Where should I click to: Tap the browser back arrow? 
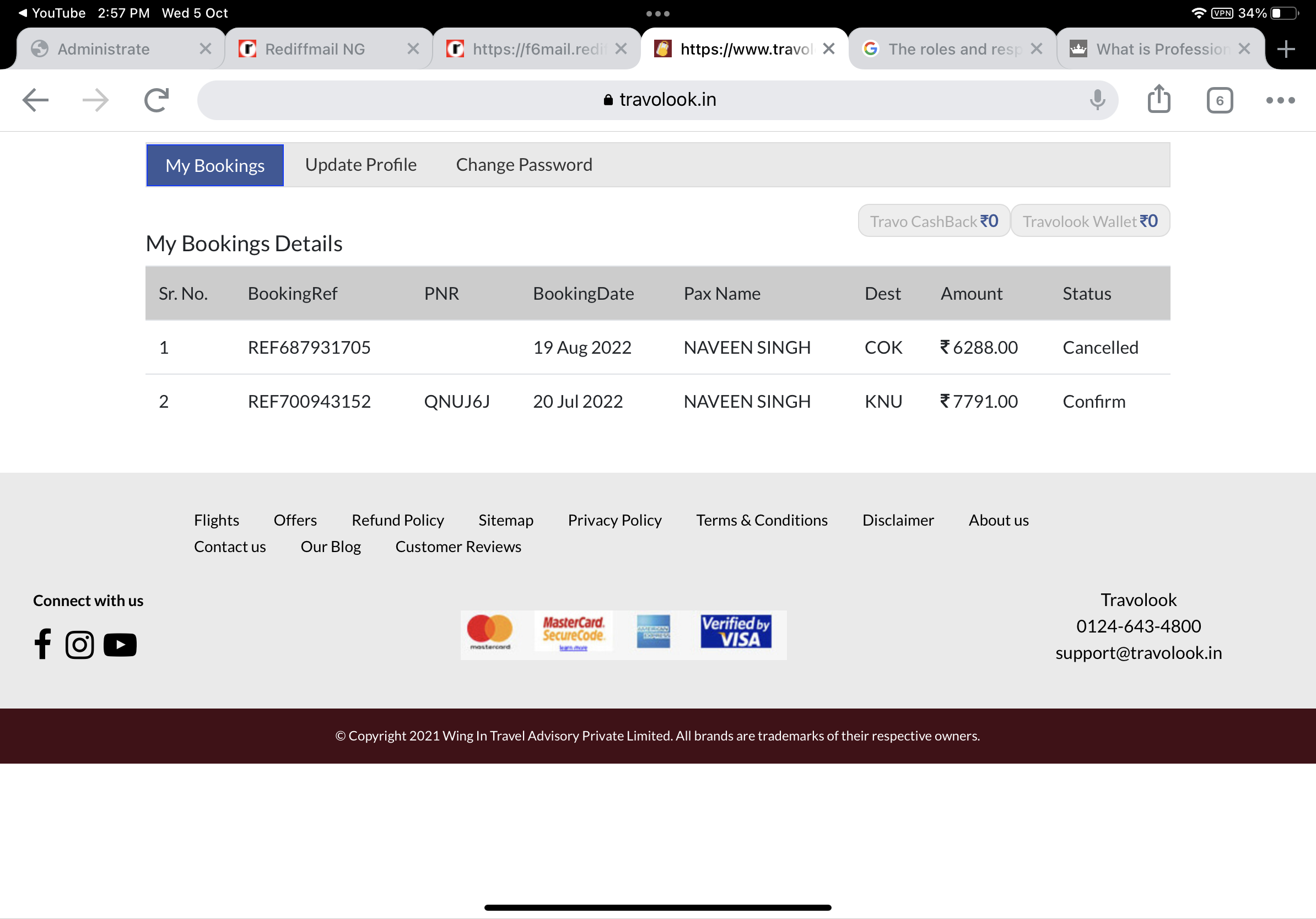click(x=35, y=100)
